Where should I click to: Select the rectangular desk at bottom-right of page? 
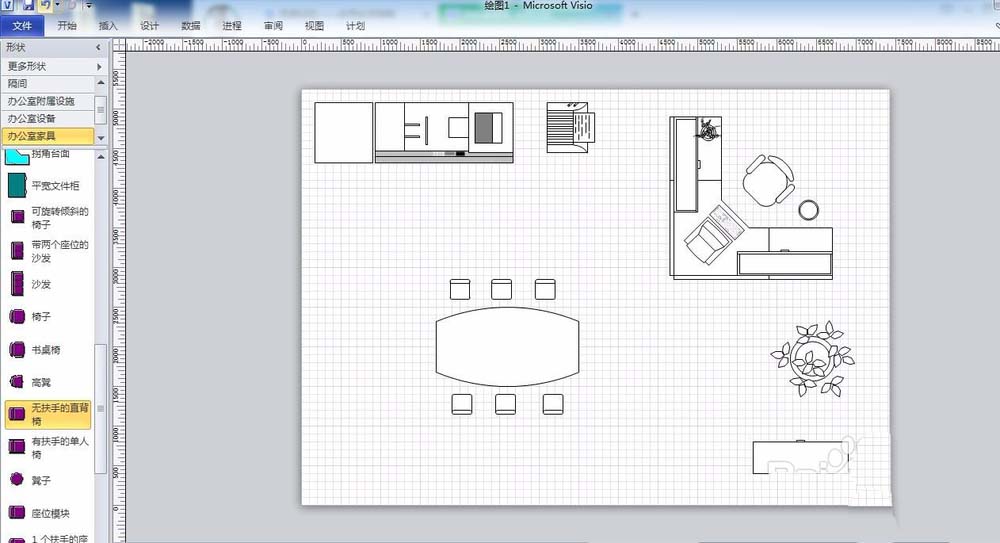801,457
